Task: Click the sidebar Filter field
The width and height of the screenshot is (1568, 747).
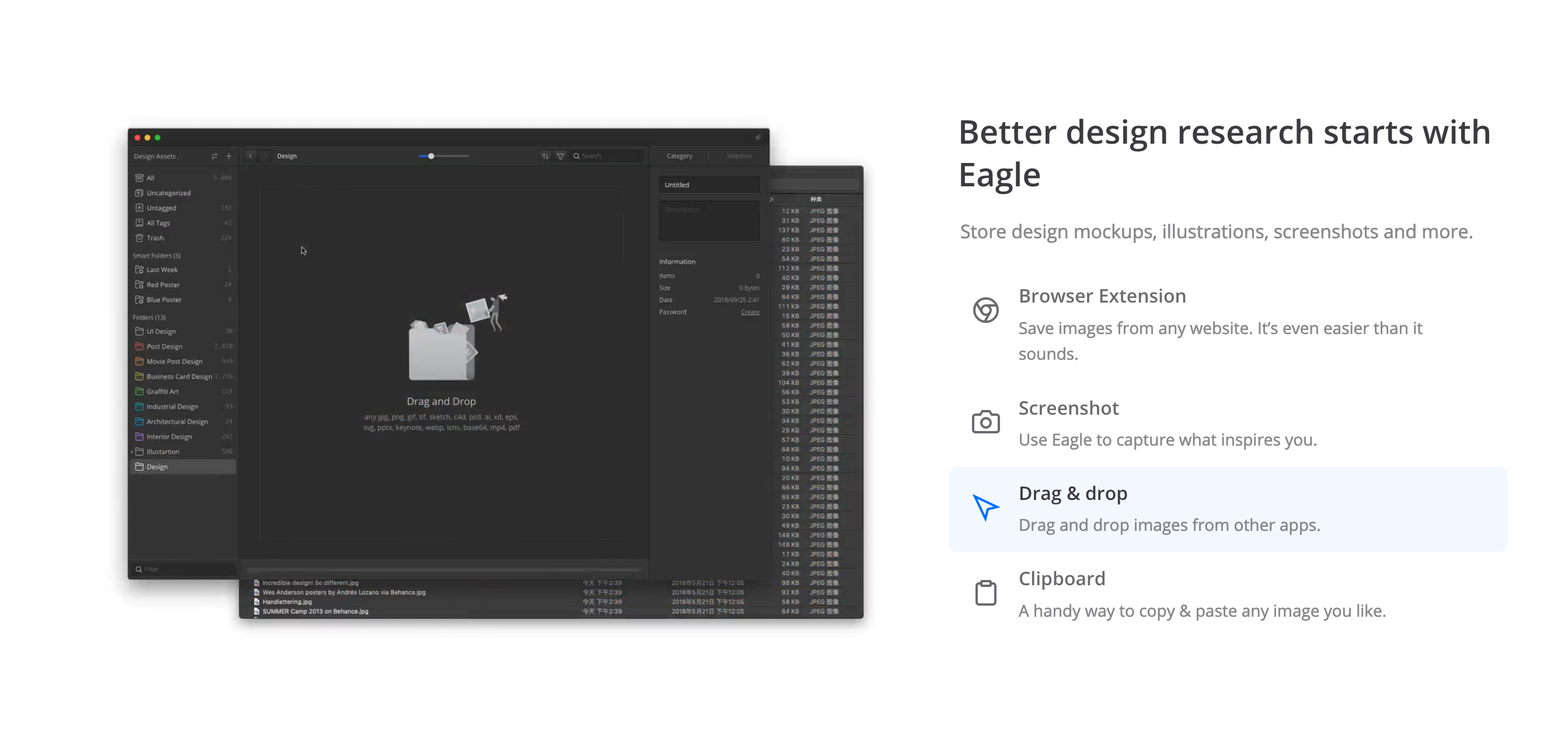Action: click(183, 569)
